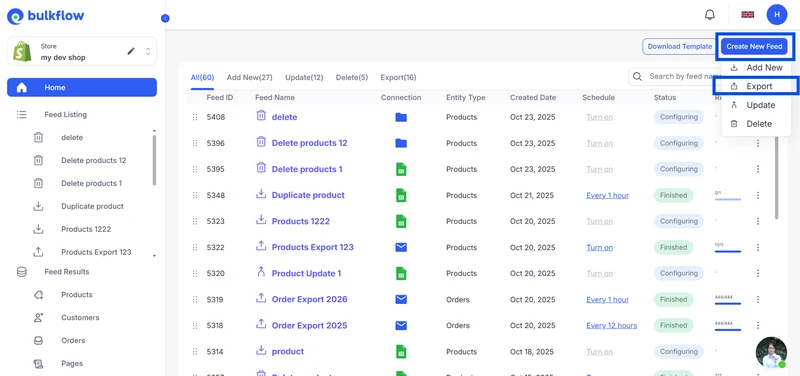Click the Feed Listing list icon
This screenshot has height=376, width=800.
point(21,115)
